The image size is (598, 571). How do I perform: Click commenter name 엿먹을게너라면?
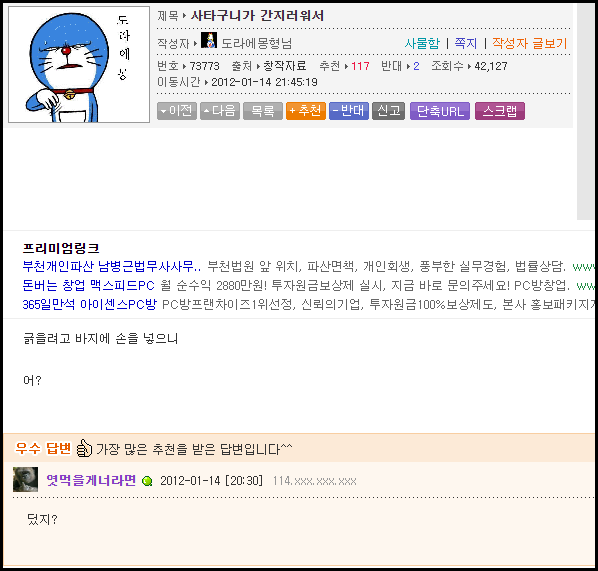point(91,480)
